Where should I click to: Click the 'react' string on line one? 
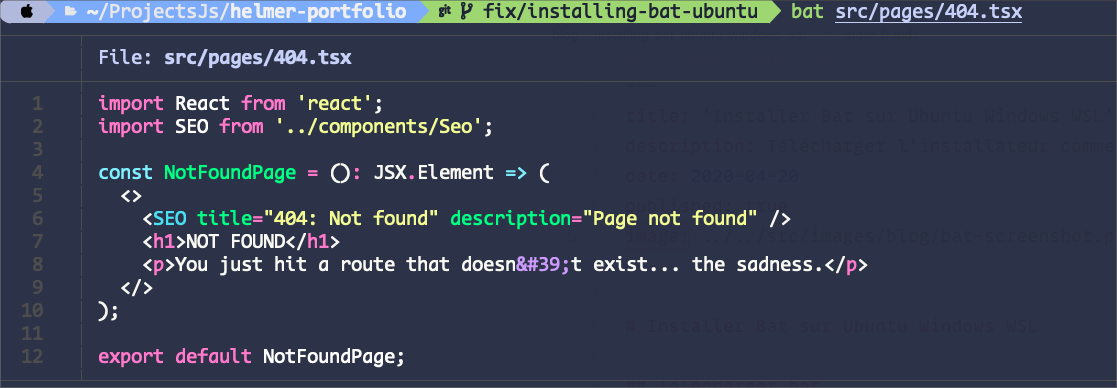(334, 105)
